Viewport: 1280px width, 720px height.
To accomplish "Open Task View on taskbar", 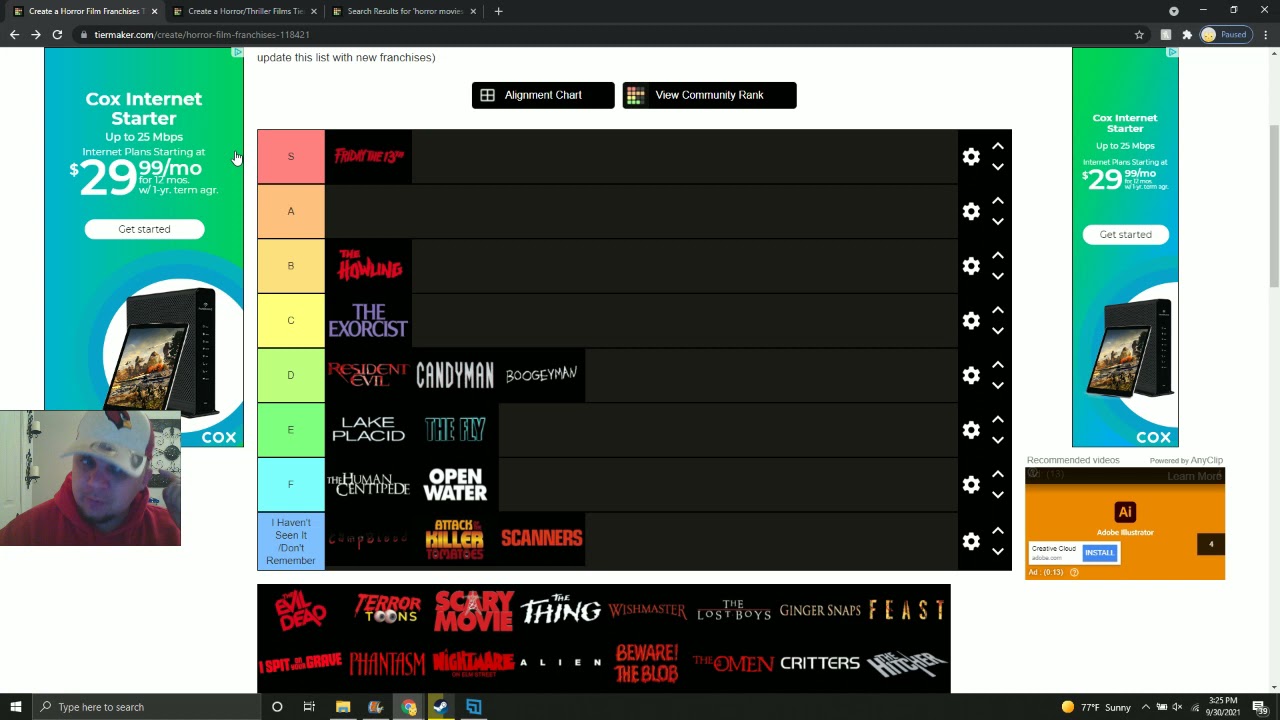I will [309, 707].
